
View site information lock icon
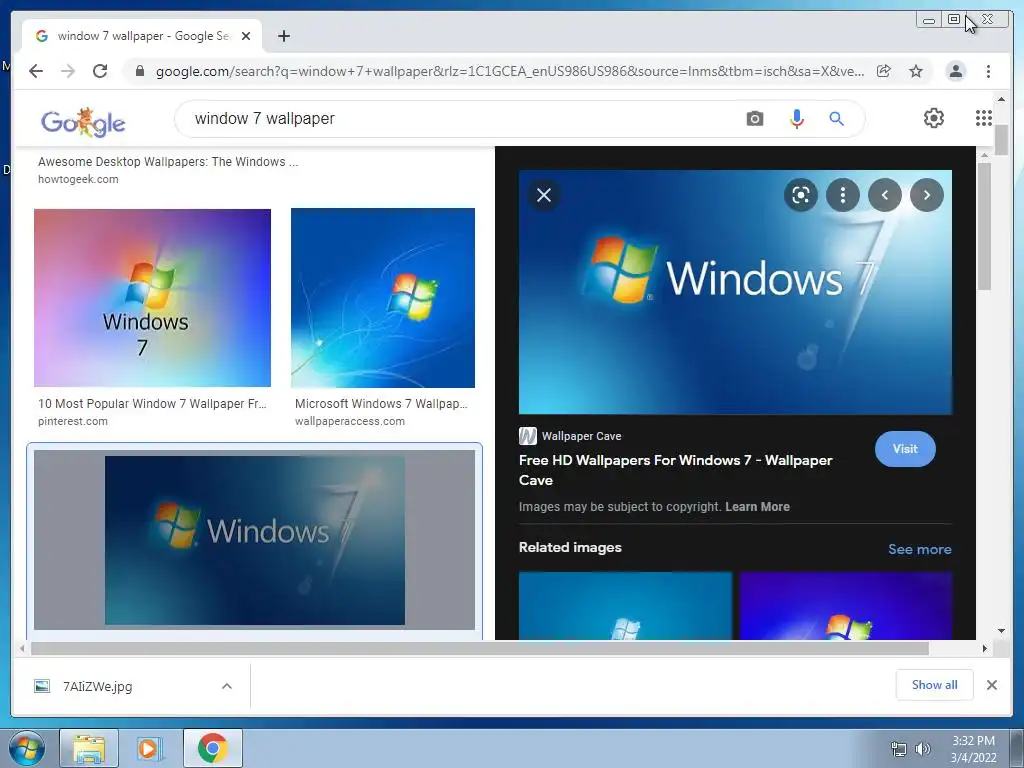[x=140, y=71]
